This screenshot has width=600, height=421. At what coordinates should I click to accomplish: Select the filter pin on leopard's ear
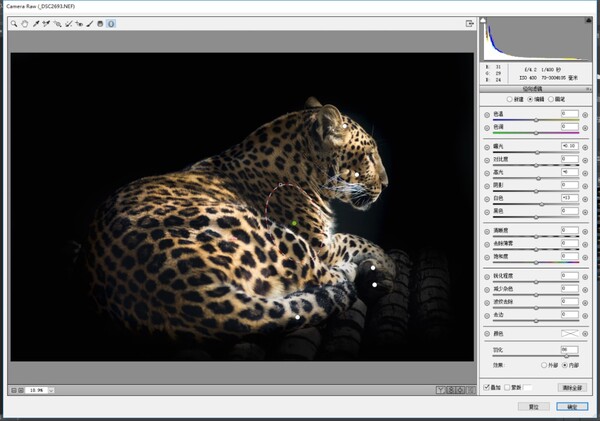(345, 126)
